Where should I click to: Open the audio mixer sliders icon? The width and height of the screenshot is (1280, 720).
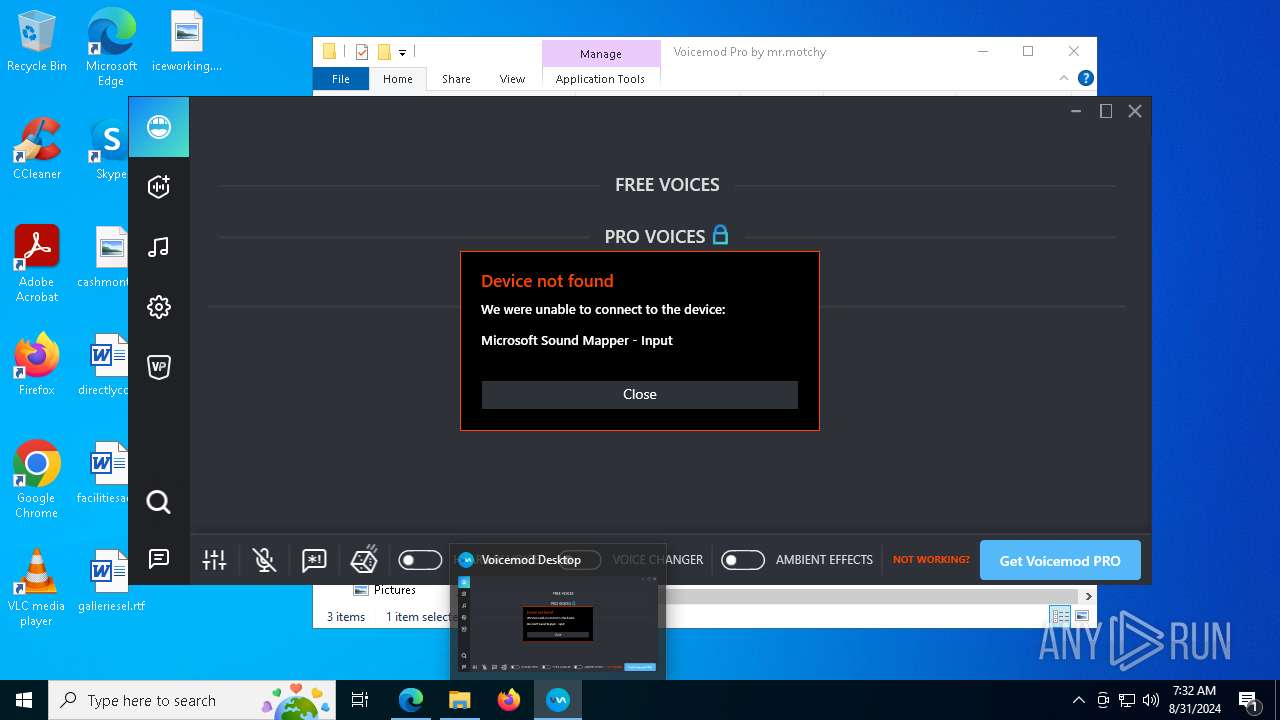coord(214,560)
